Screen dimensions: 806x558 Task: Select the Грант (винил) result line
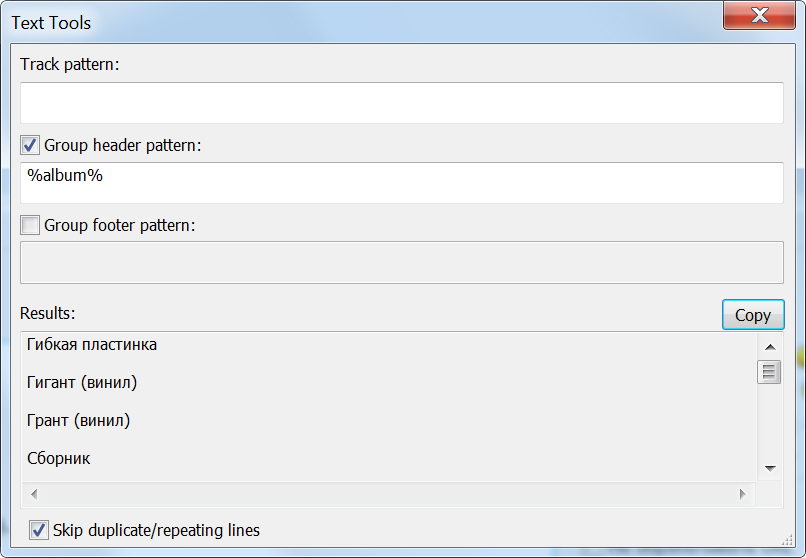click(x=79, y=421)
